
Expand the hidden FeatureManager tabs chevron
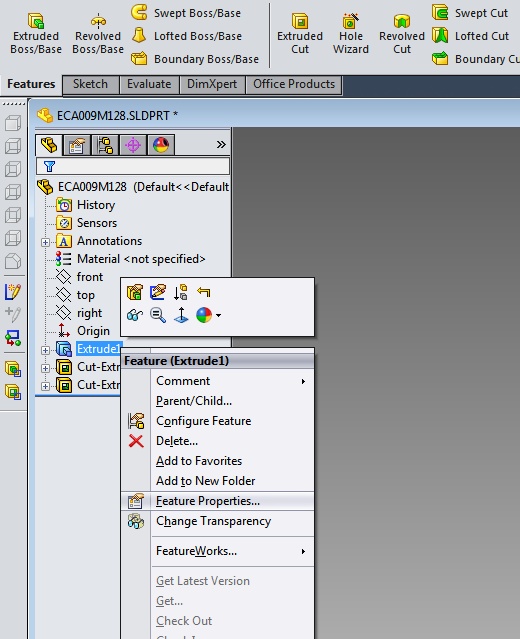point(221,145)
